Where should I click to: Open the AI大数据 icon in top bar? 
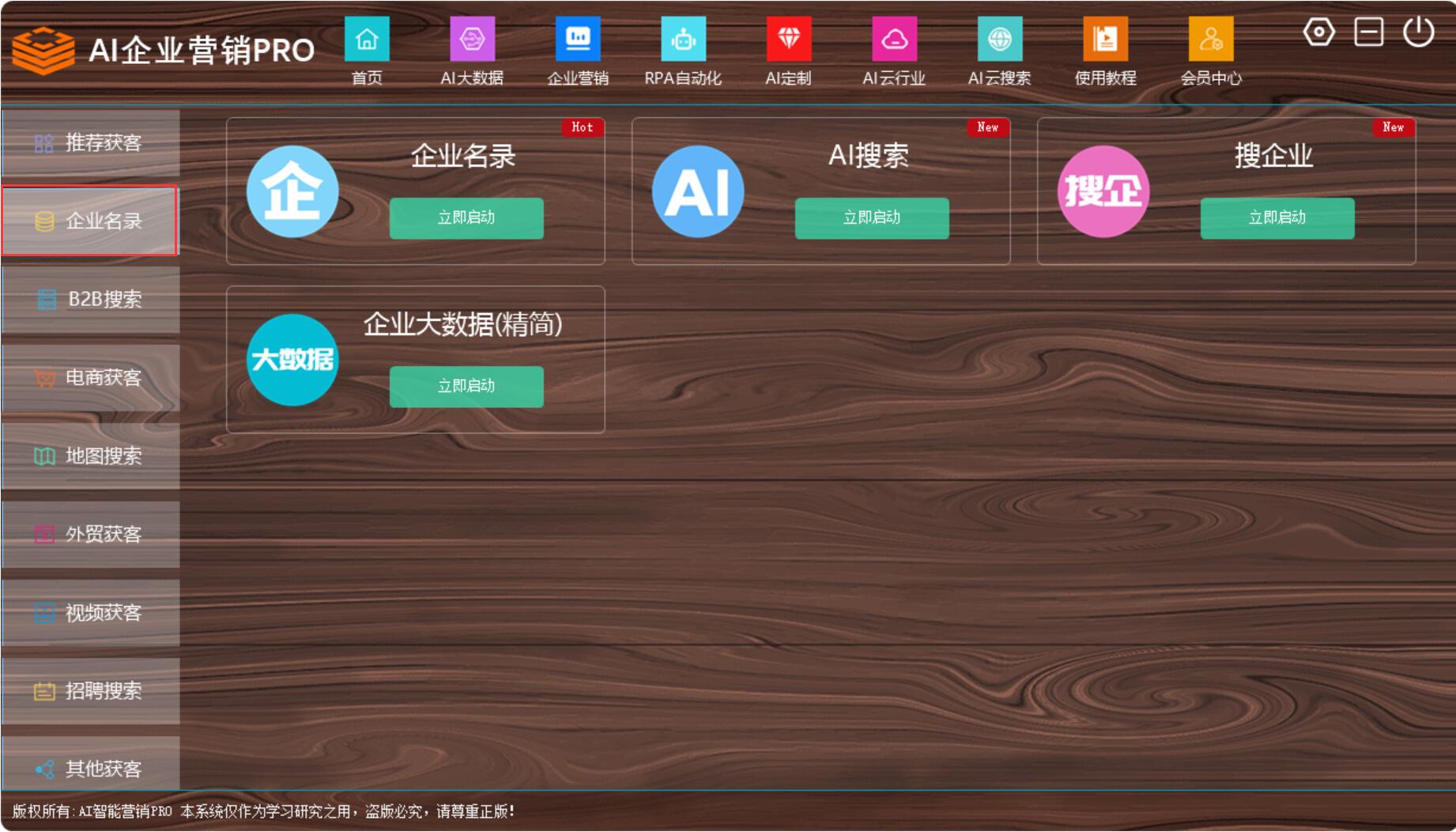(x=472, y=40)
